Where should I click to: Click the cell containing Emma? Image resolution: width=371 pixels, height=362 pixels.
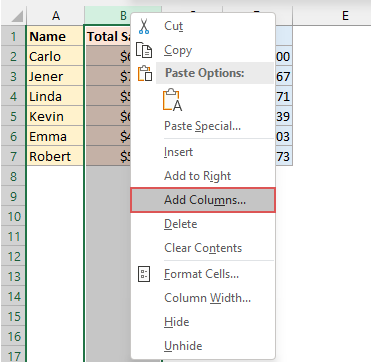point(55,136)
